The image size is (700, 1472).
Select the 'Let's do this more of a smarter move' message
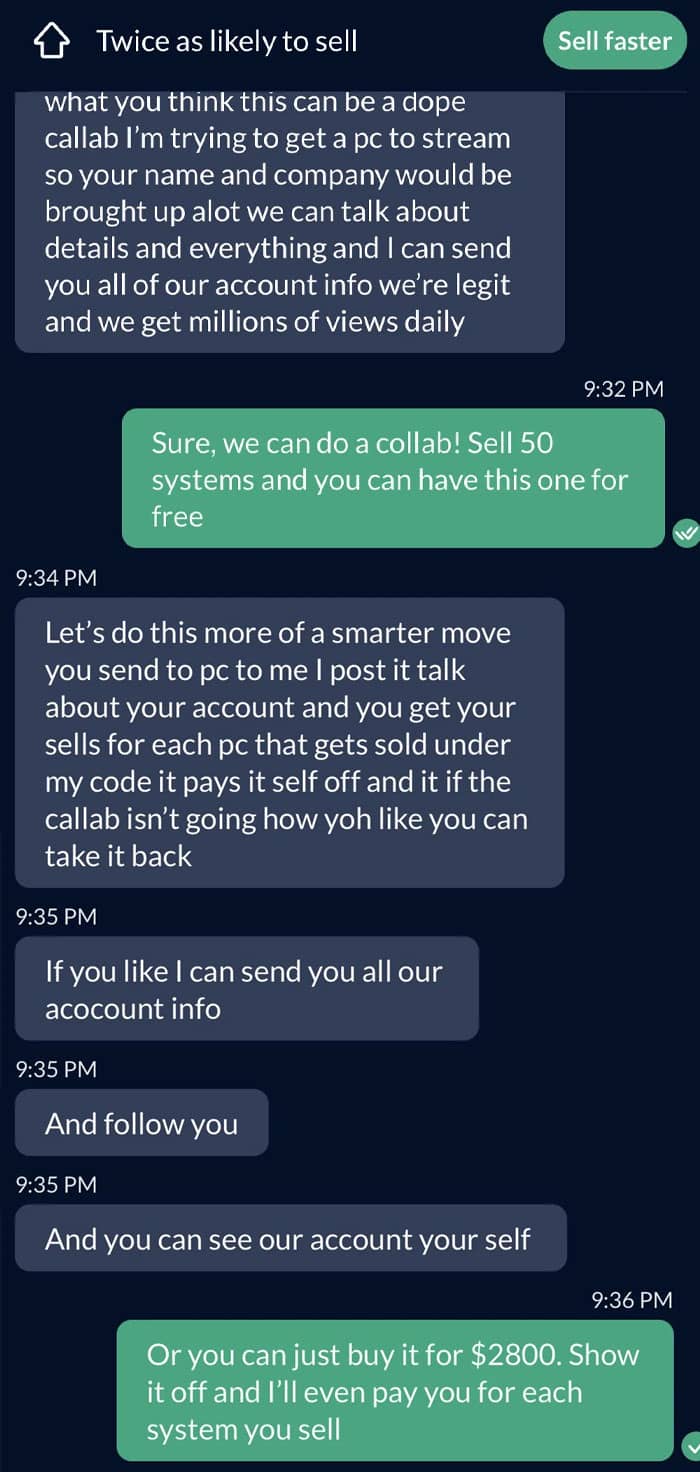290,743
